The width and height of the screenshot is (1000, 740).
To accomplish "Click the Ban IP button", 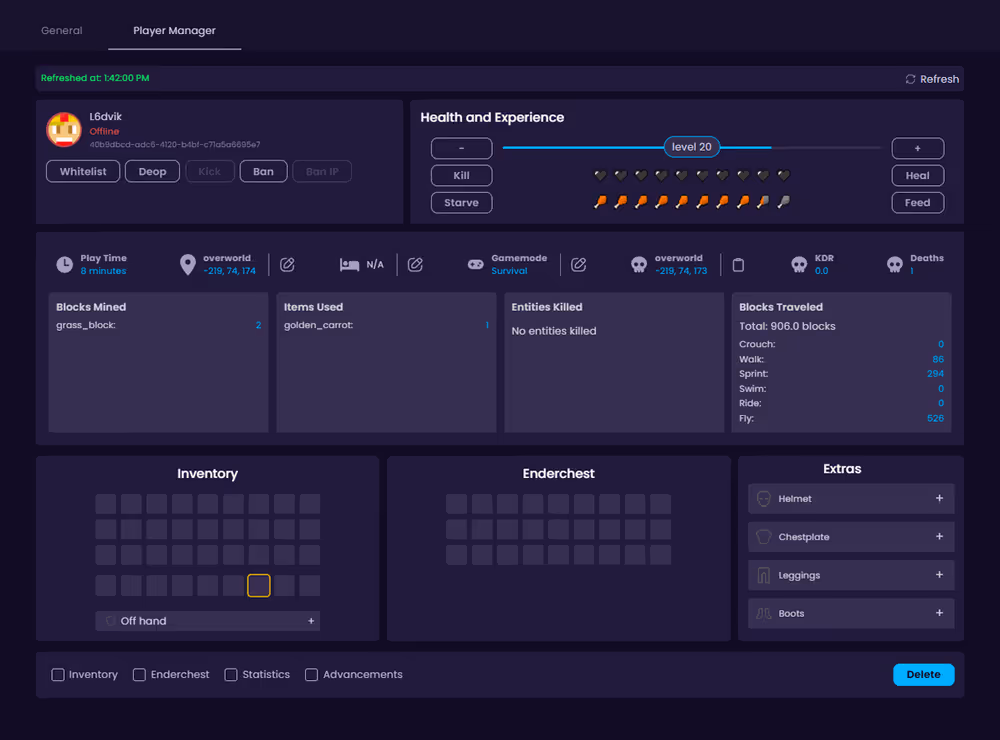I will pos(322,172).
